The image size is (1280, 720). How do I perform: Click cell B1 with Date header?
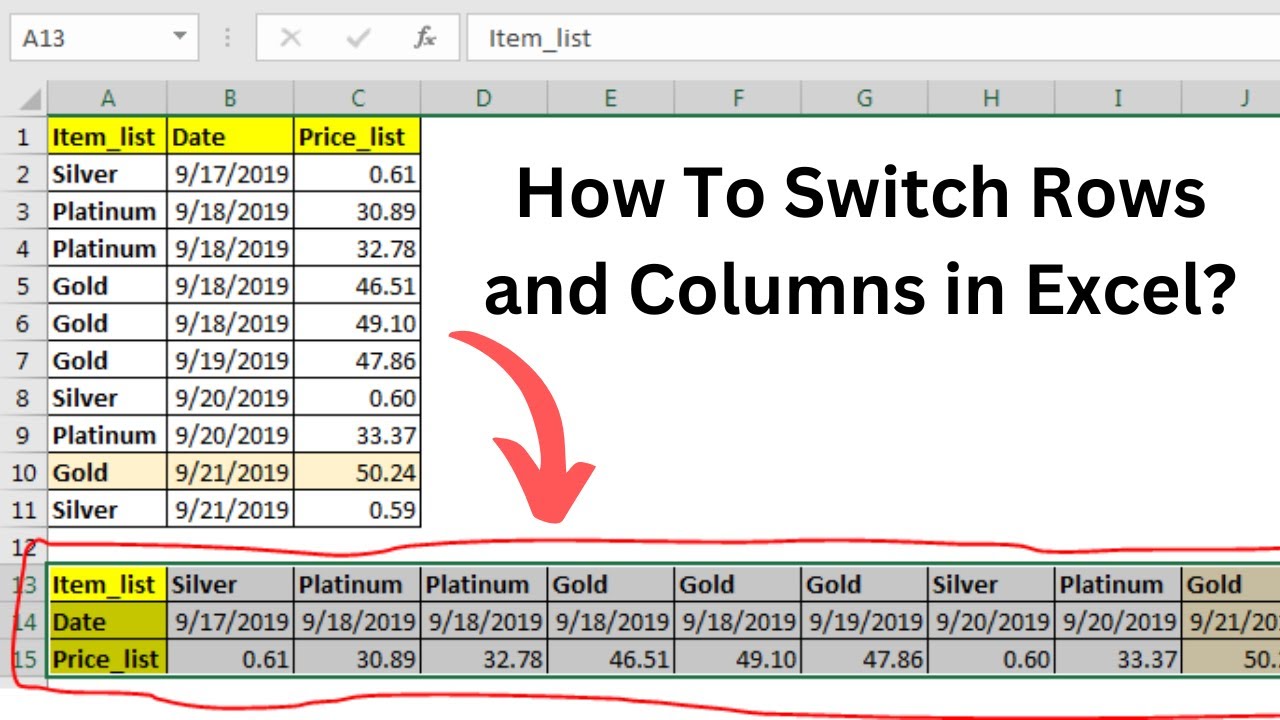click(230, 136)
